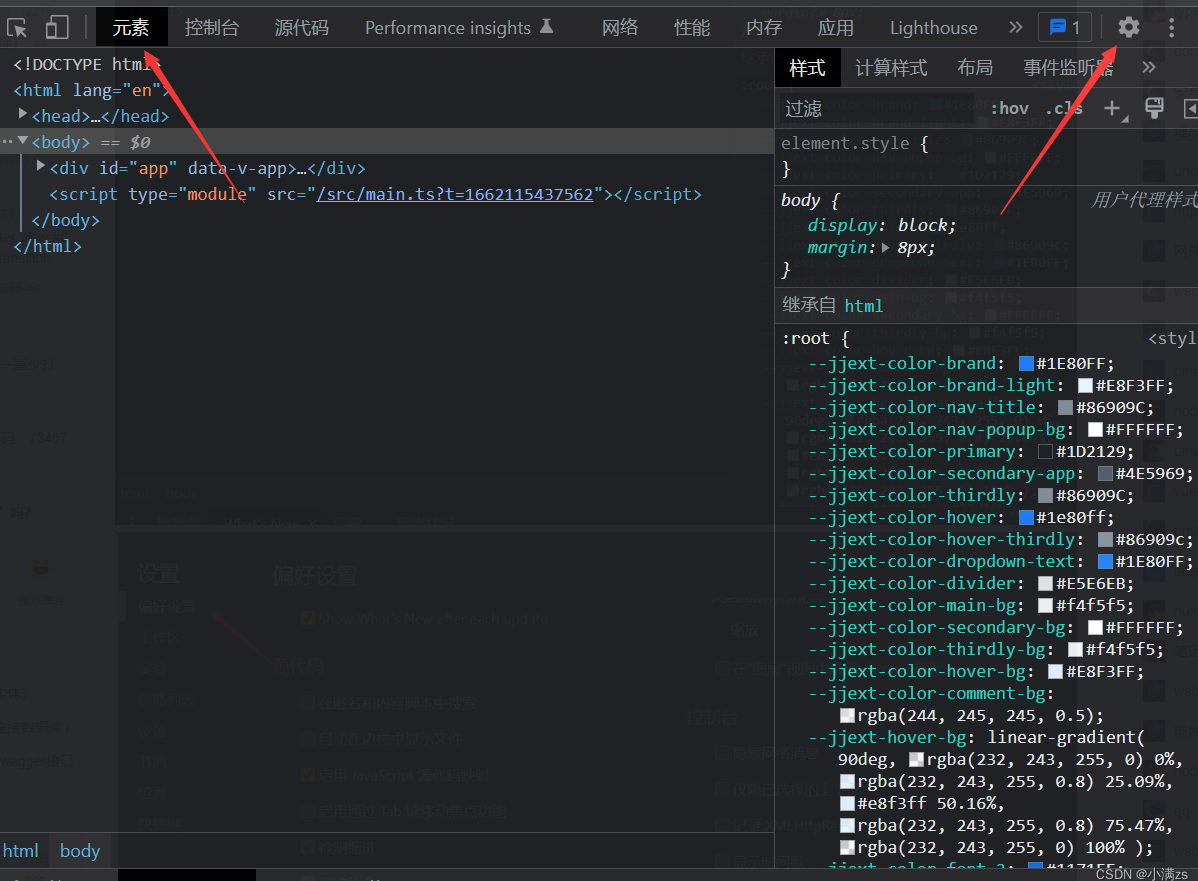The width and height of the screenshot is (1198, 881).
Task: Open the 计算样式 tab
Action: (890, 67)
